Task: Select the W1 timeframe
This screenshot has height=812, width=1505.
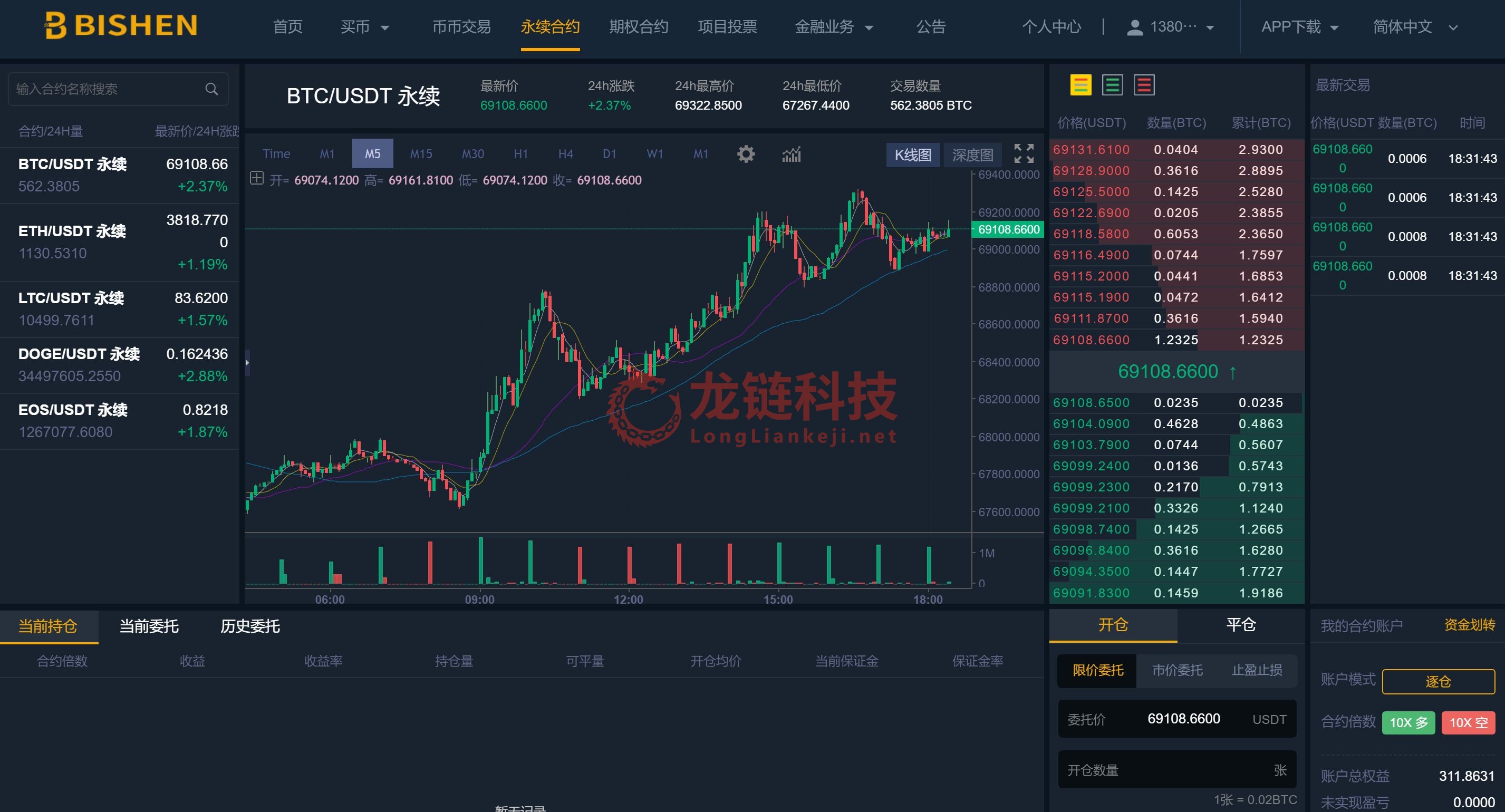Action: point(654,153)
